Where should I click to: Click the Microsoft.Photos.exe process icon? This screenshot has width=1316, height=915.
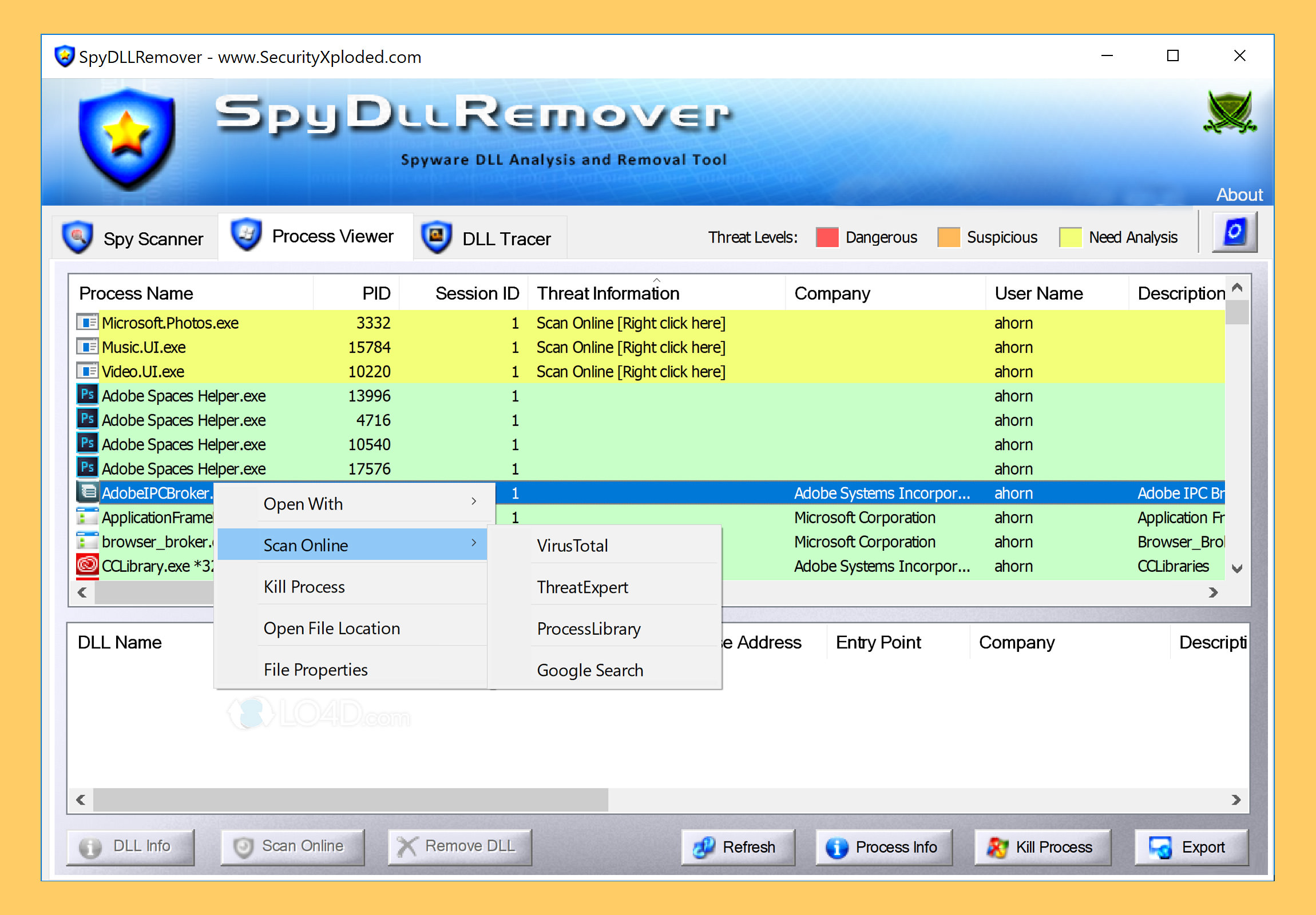point(87,323)
